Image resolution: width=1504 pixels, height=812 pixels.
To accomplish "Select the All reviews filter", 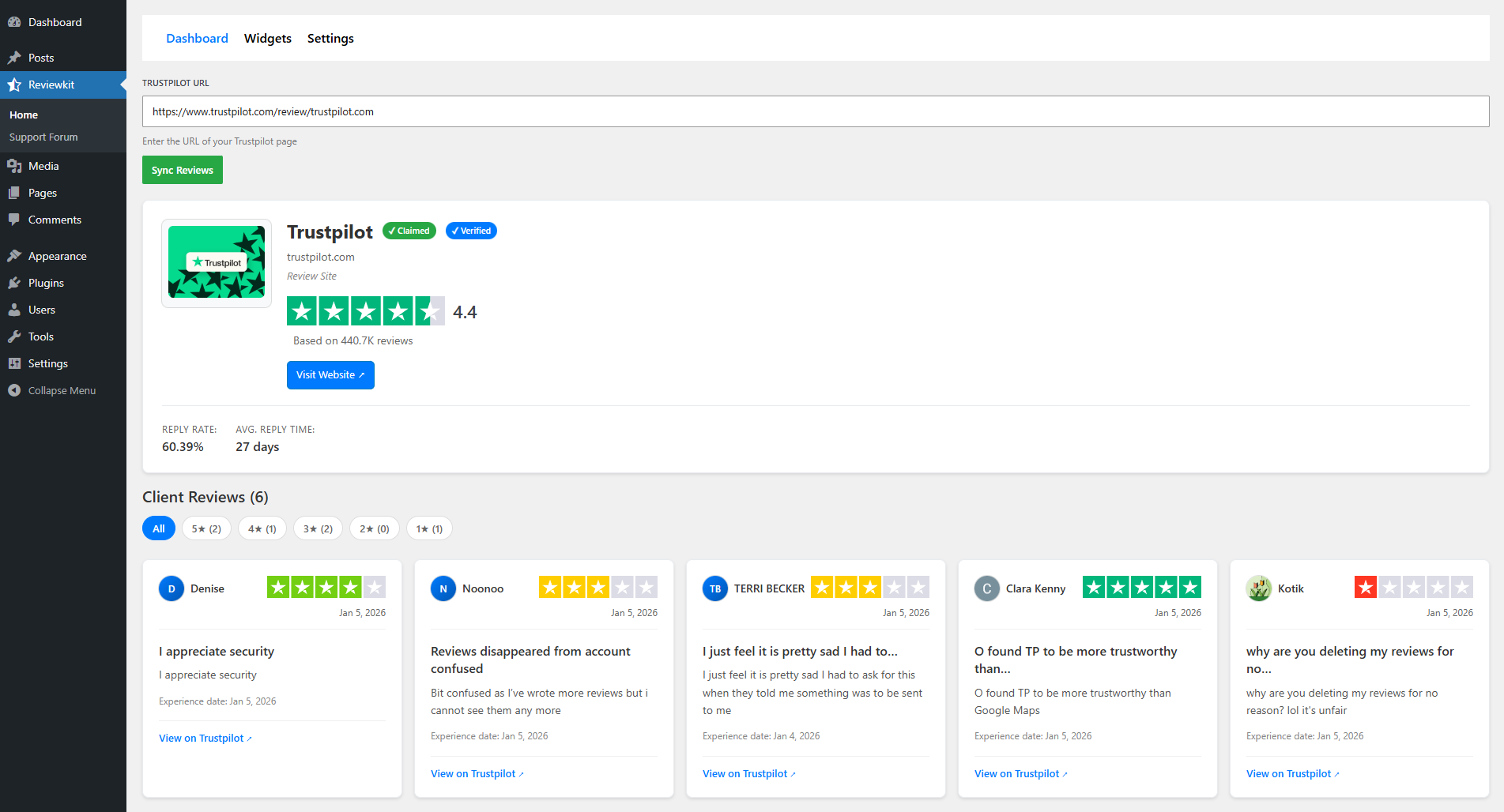I will point(159,528).
